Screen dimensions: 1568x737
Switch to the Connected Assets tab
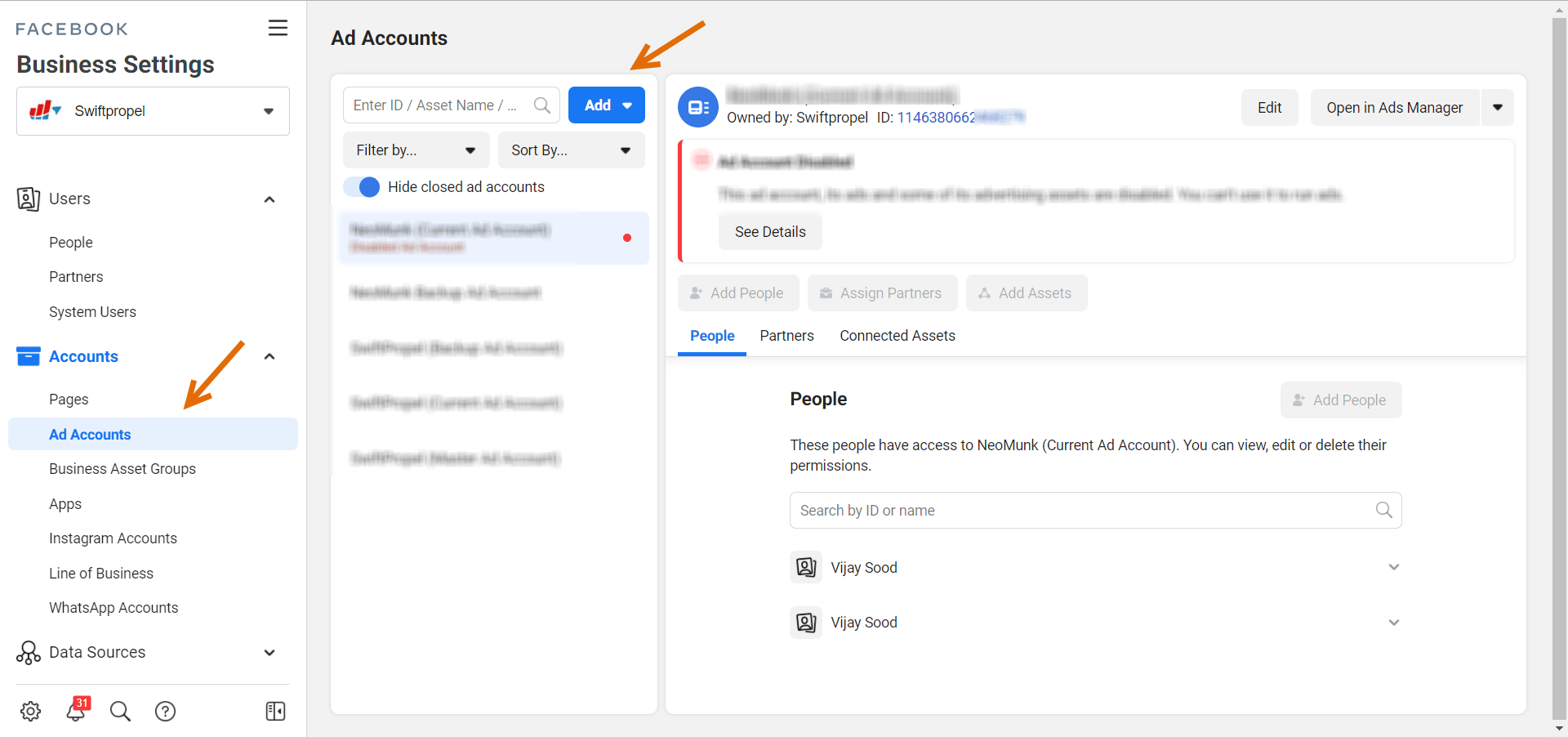pos(897,336)
